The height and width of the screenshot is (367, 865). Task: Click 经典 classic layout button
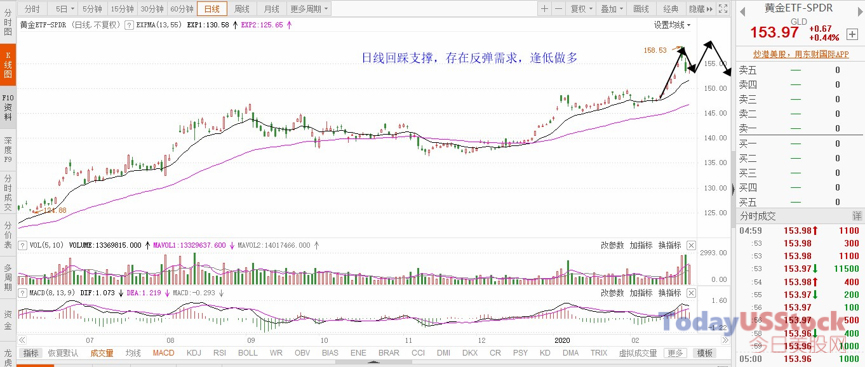671,9
